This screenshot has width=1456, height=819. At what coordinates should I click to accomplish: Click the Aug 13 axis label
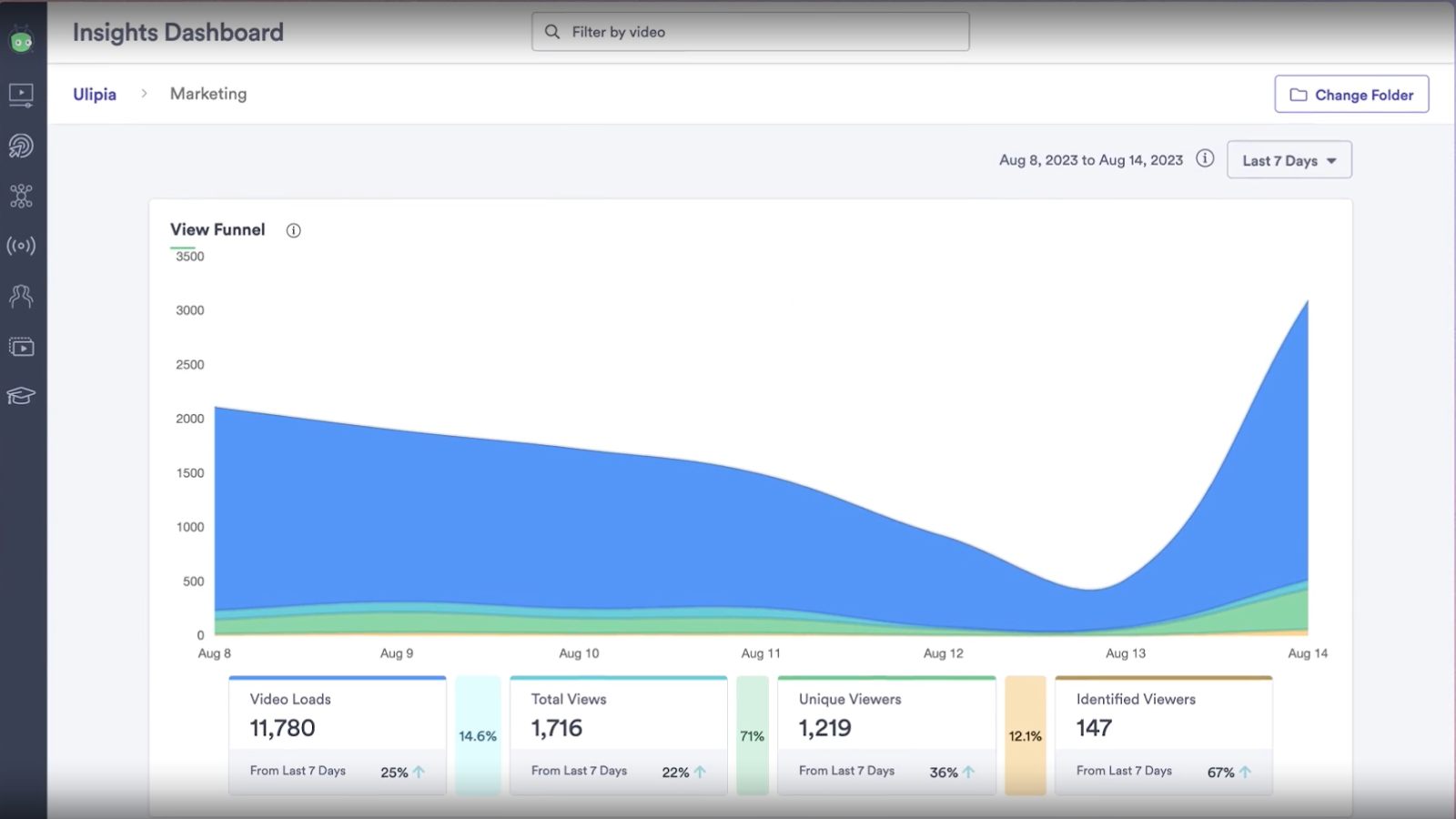point(1126,653)
